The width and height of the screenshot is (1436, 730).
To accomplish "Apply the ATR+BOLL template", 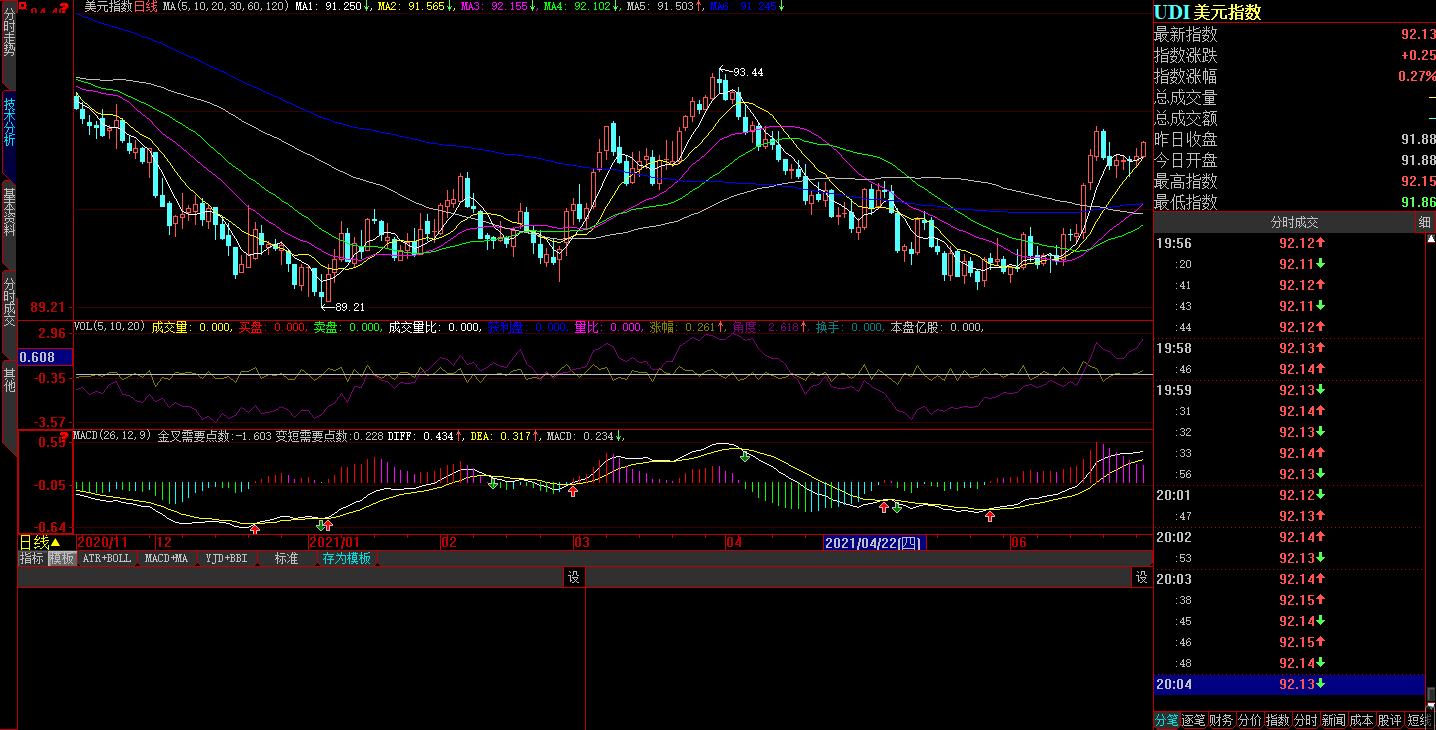I will tap(106, 558).
